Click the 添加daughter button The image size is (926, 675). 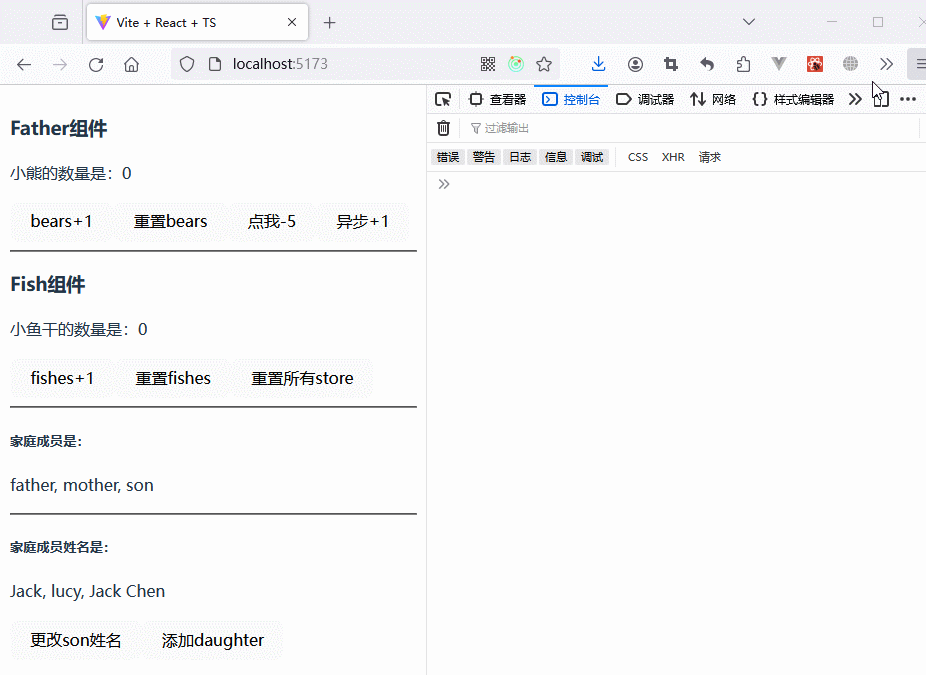213,640
